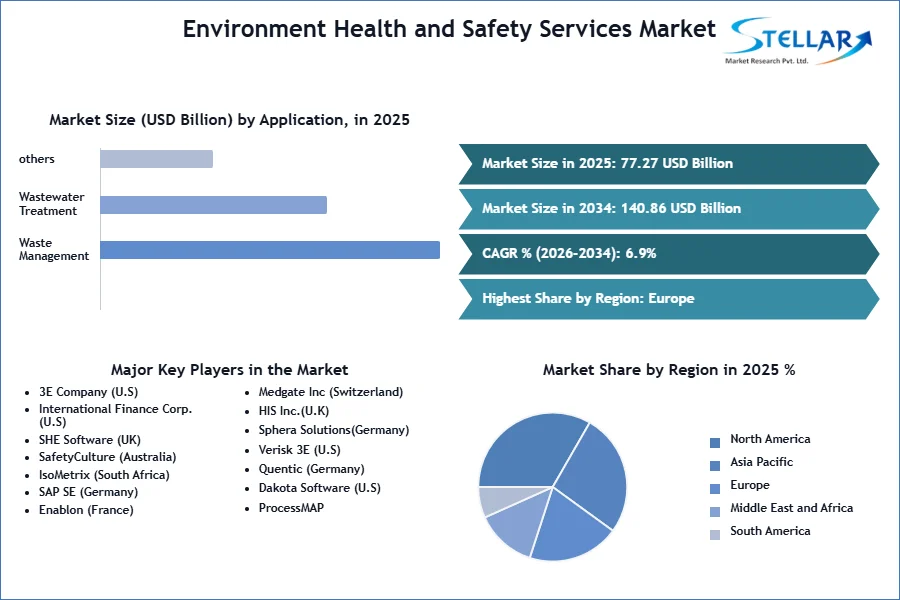Click 'HIS Inc.(U.K)' list entry
Image resolution: width=900 pixels, height=600 pixels.
(x=293, y=411)
